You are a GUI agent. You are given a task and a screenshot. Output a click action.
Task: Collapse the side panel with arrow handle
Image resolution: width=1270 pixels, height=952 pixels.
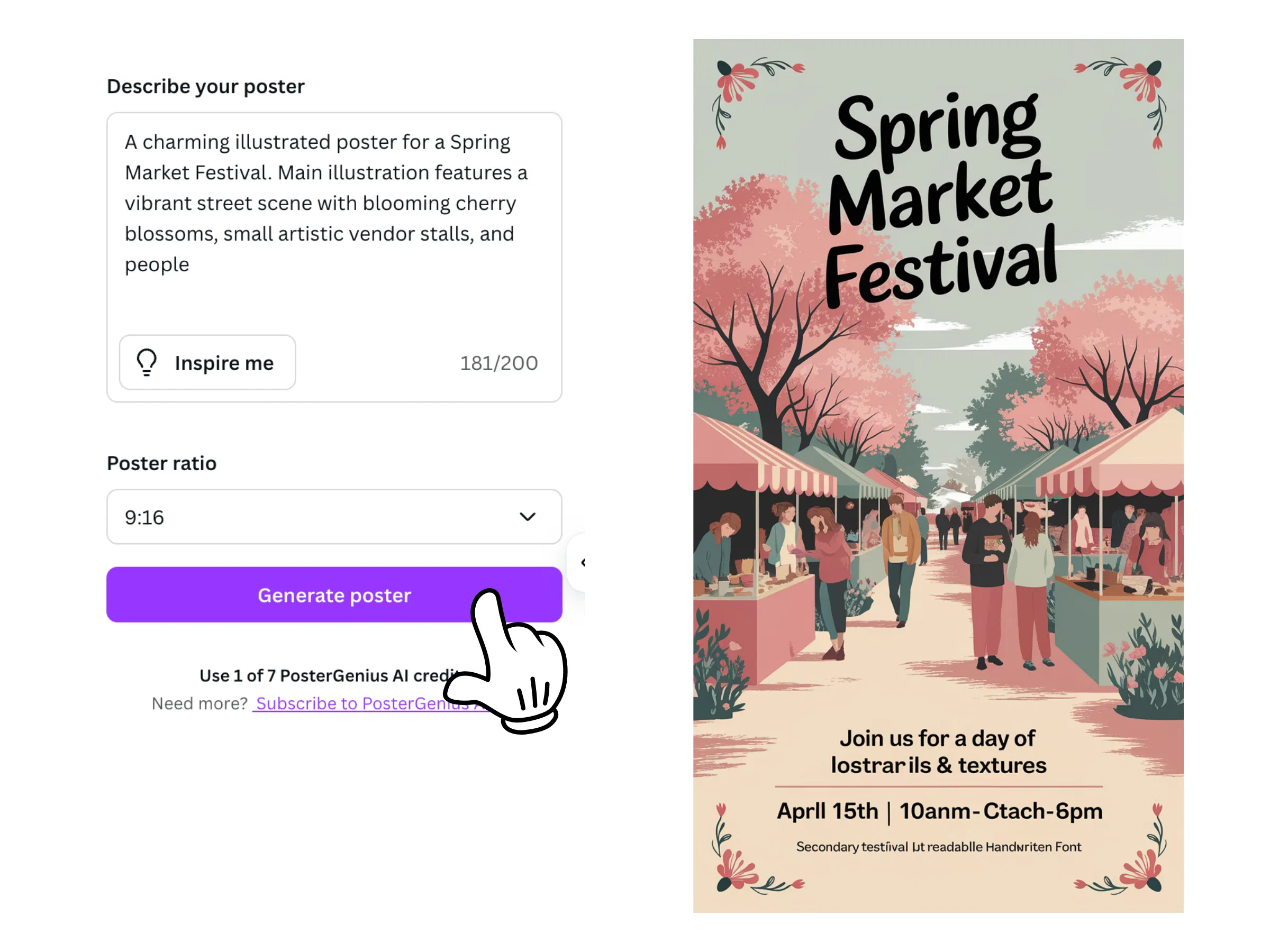pyautogui.click(x=577, y=562)
